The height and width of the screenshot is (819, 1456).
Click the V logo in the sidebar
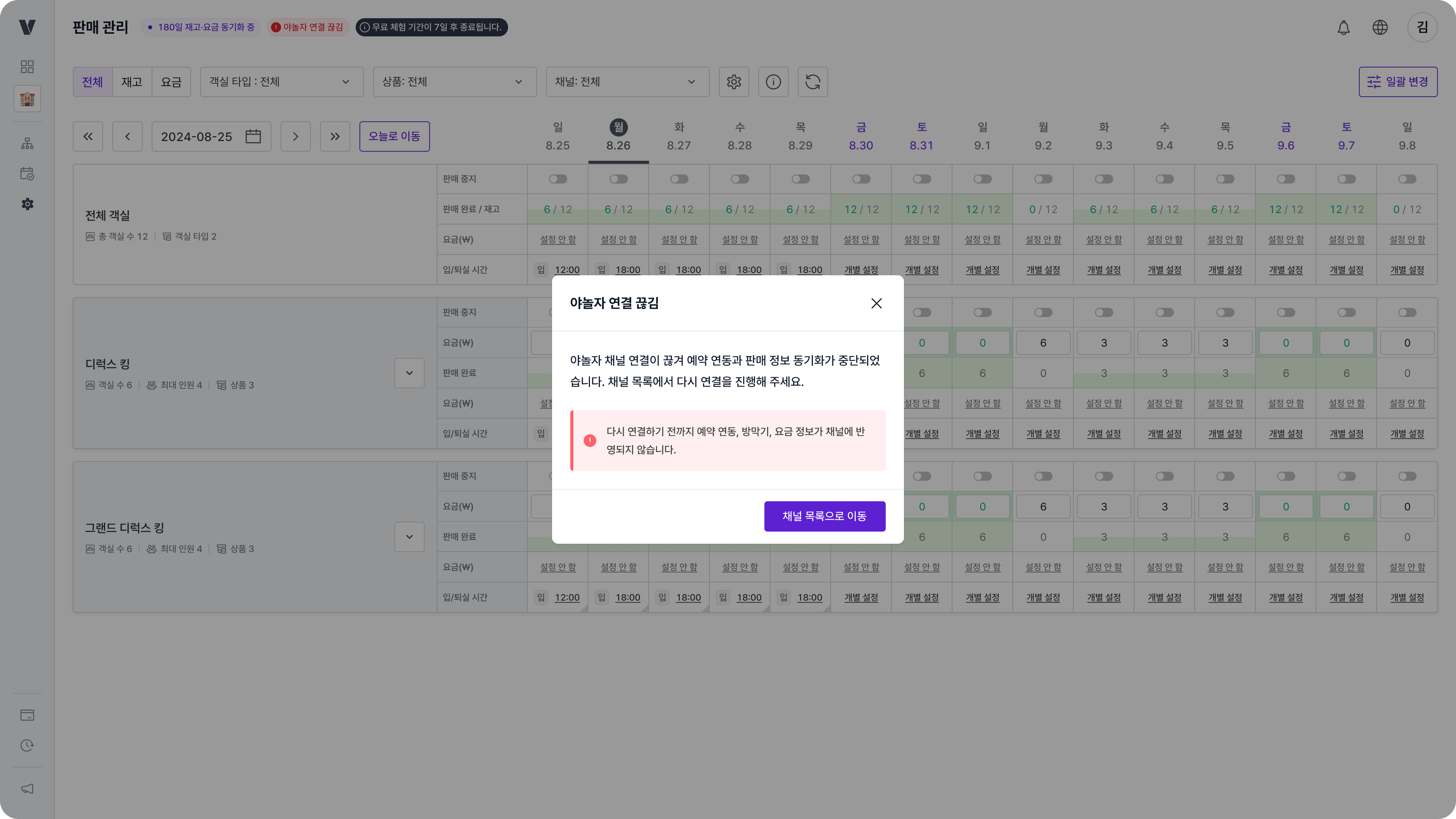(27, 27)
